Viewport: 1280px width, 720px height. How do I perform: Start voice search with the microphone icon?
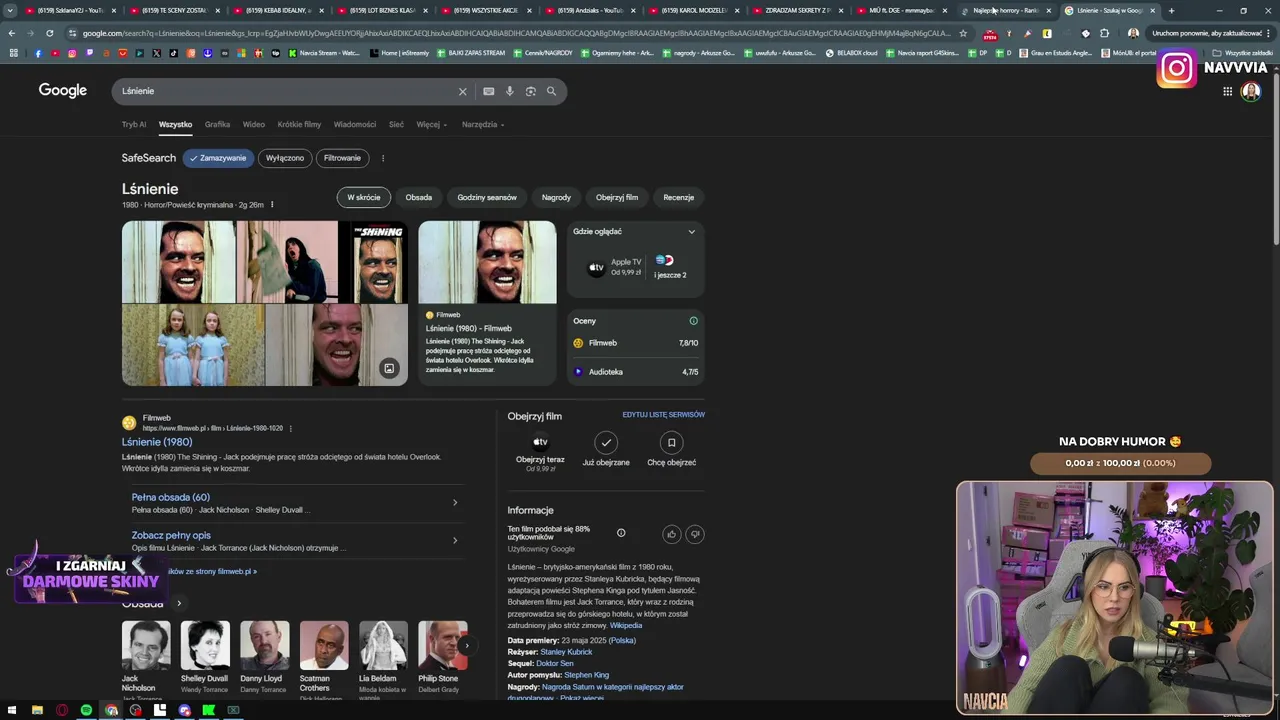point(509,91)
